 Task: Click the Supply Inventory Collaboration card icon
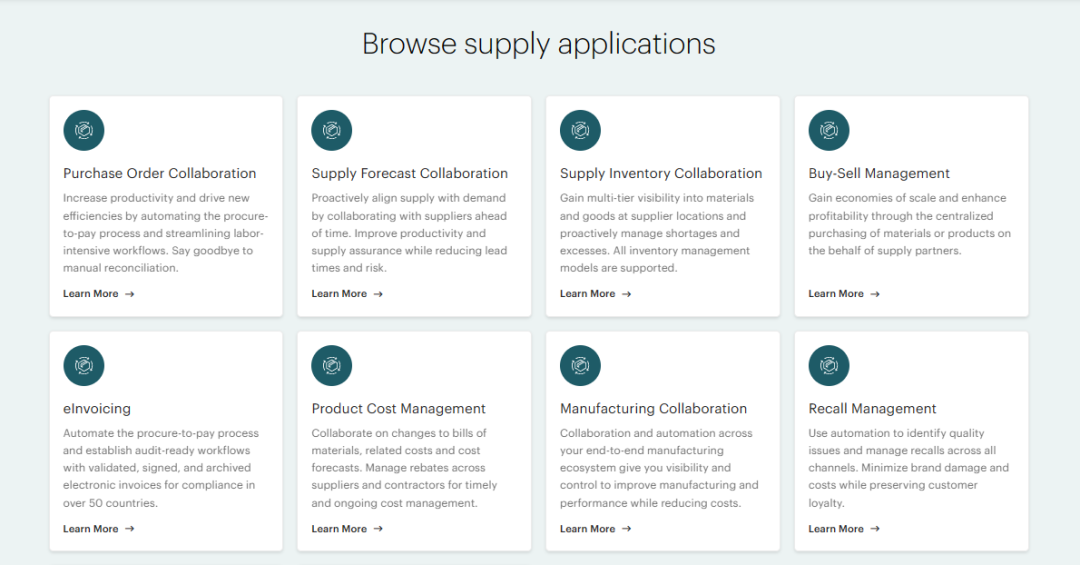580,130
